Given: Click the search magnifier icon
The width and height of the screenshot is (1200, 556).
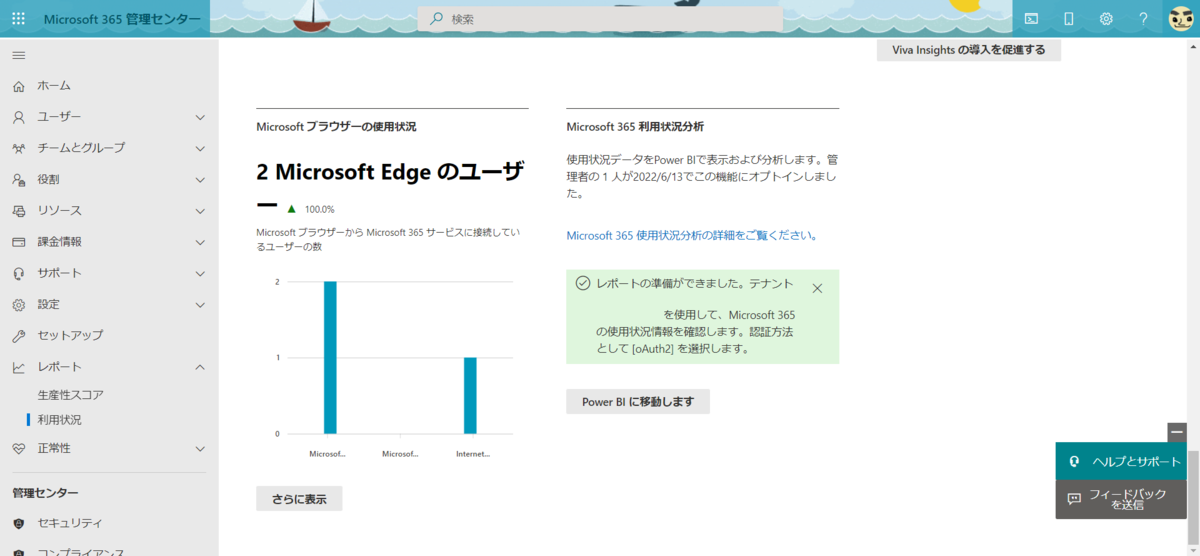Looking at the screenshot, I should pos(436,19).
